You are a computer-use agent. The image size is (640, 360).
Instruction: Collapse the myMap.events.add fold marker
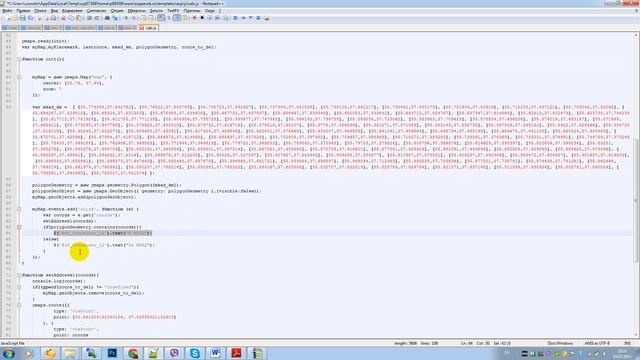(19, 209)
